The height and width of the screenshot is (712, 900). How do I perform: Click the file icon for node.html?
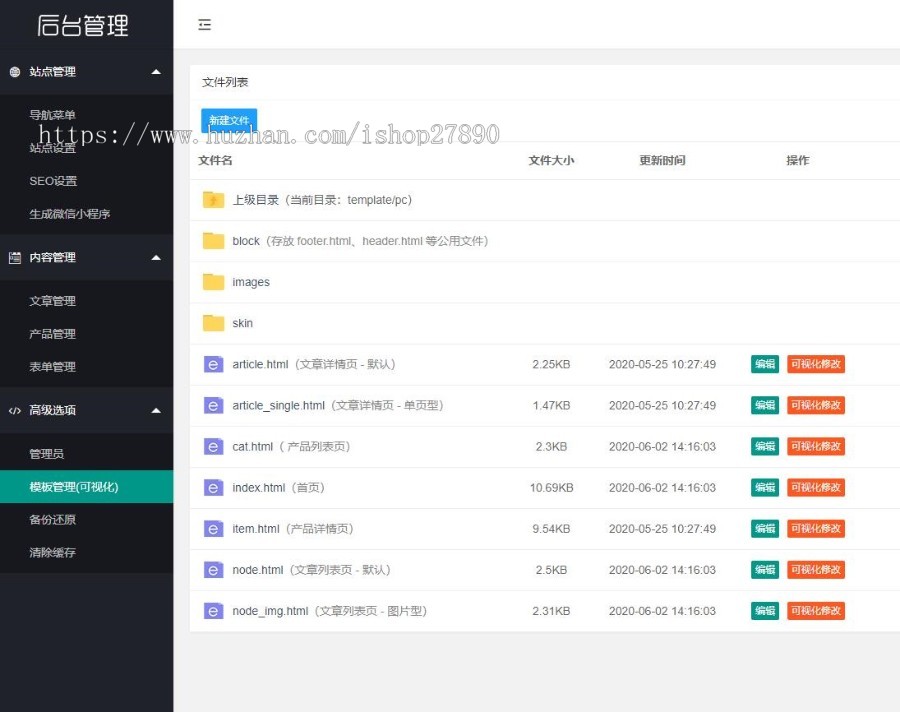click(x=214, y=570)
